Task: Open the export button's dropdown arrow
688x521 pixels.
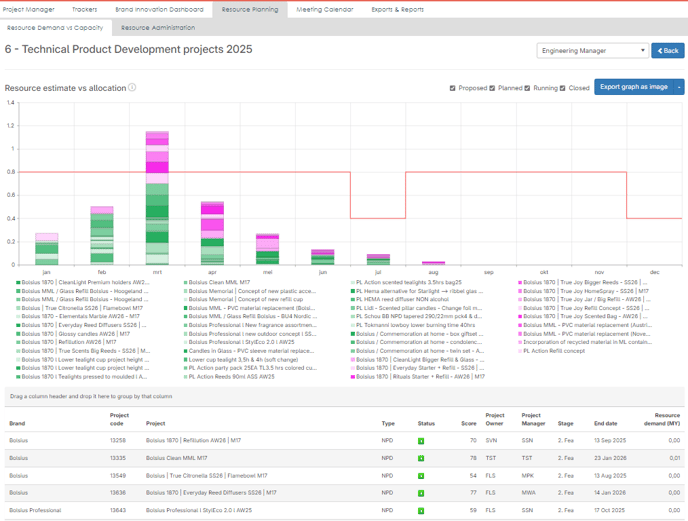Action: (679, 87)
